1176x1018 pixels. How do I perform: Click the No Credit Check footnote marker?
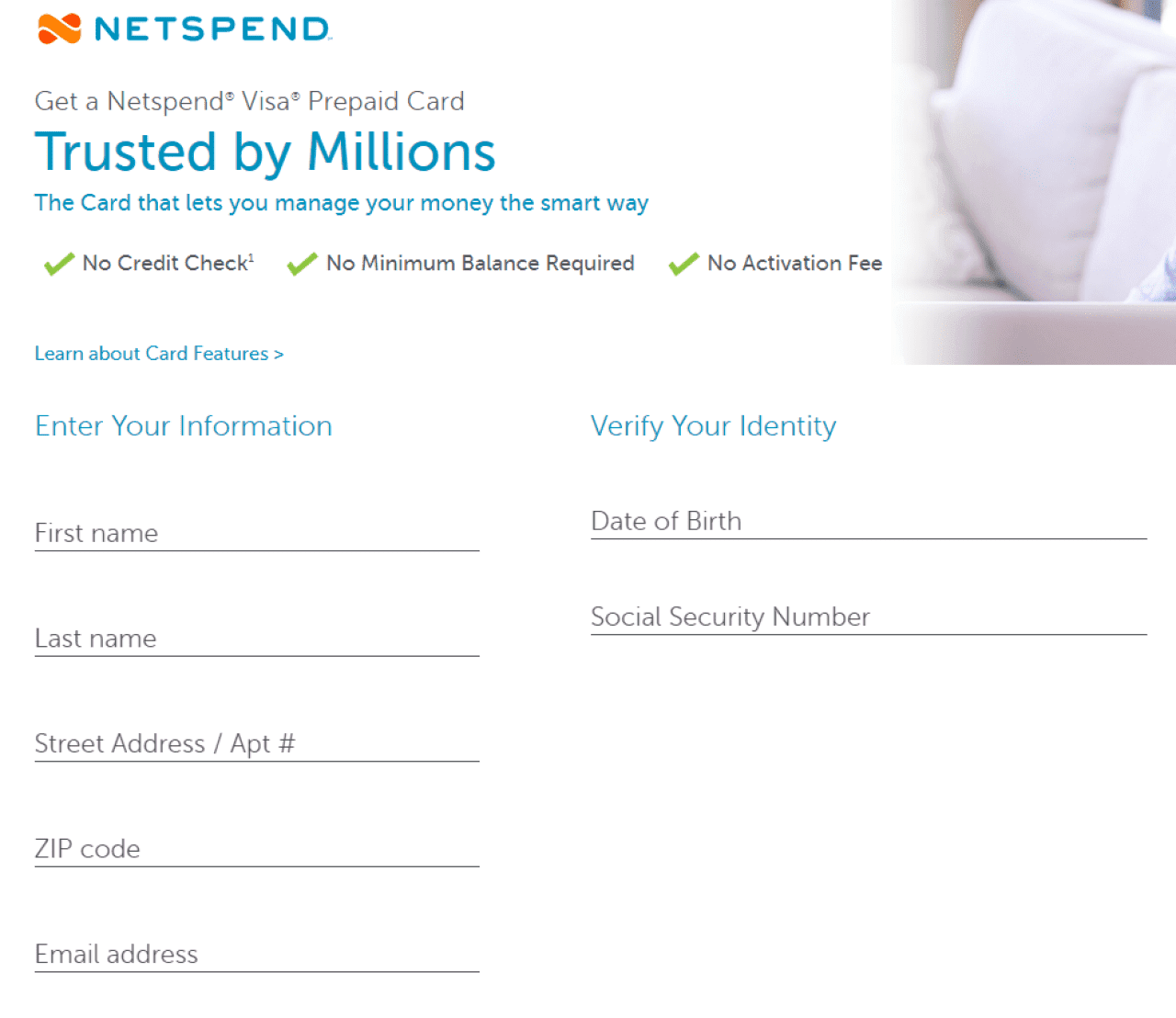click(250, 255)
